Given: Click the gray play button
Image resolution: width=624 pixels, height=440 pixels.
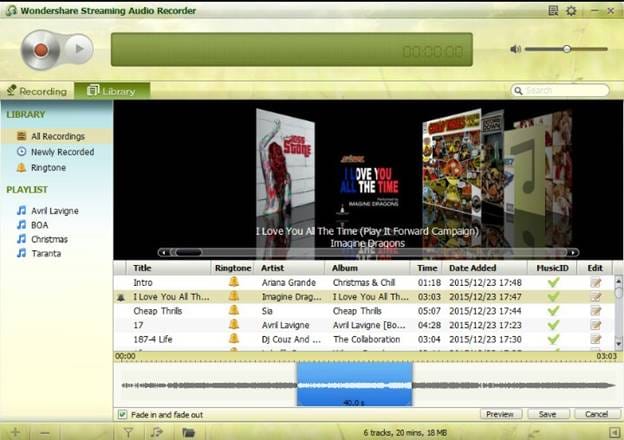Looking at the screenshot, I should tap(79, 49).
